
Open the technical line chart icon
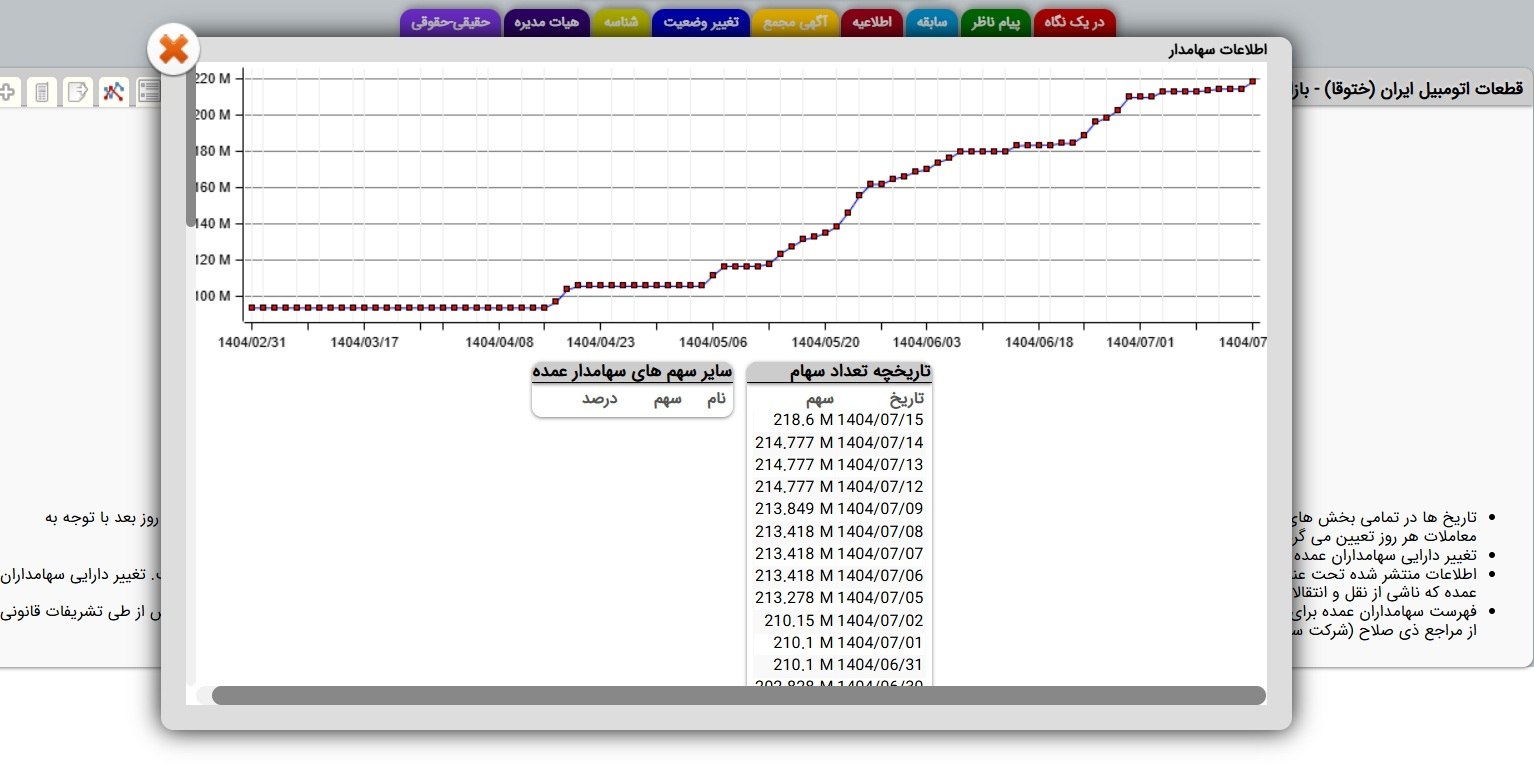tap(113, 93)
